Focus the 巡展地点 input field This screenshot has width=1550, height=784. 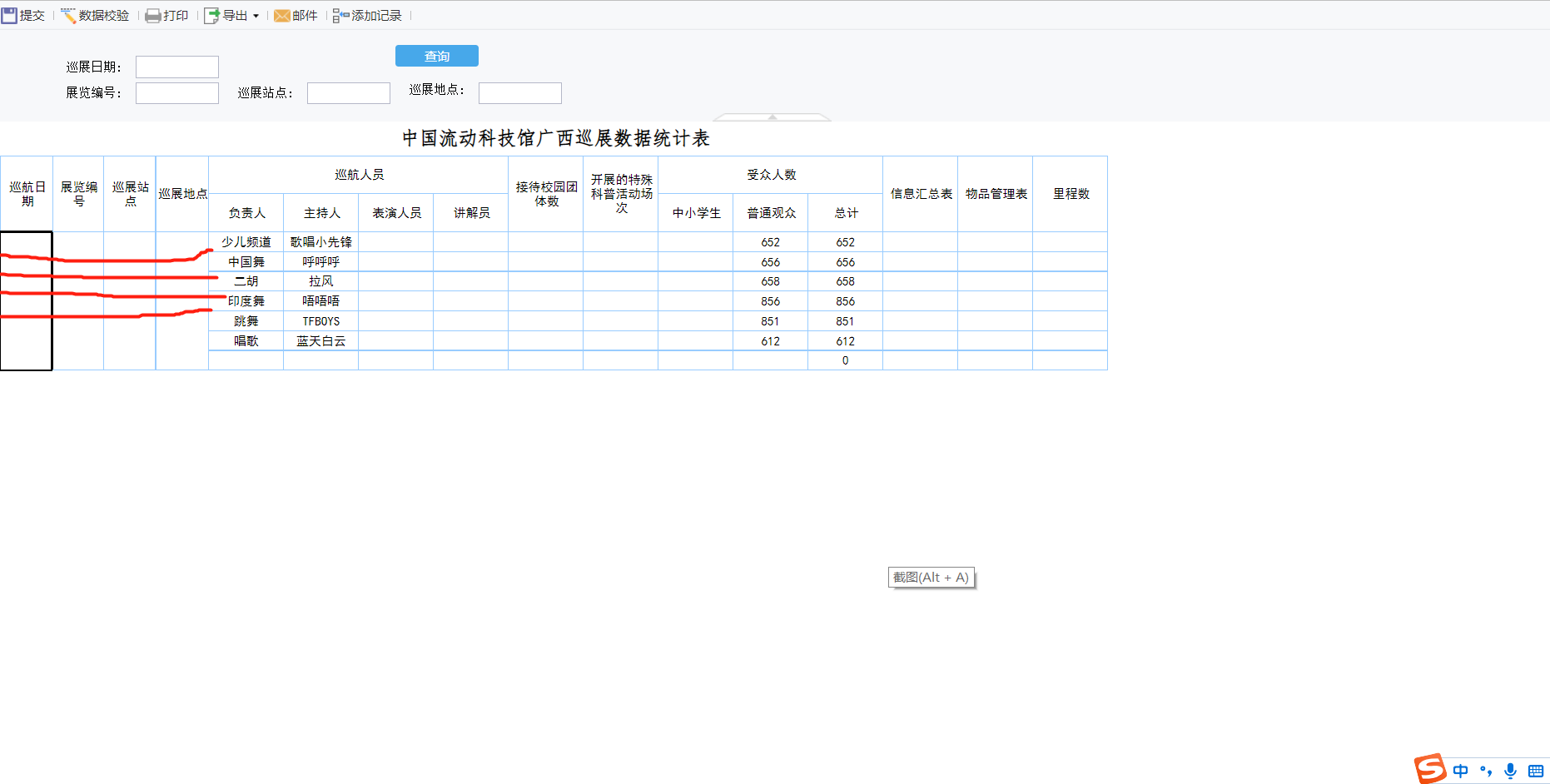[x=520, y=93]
